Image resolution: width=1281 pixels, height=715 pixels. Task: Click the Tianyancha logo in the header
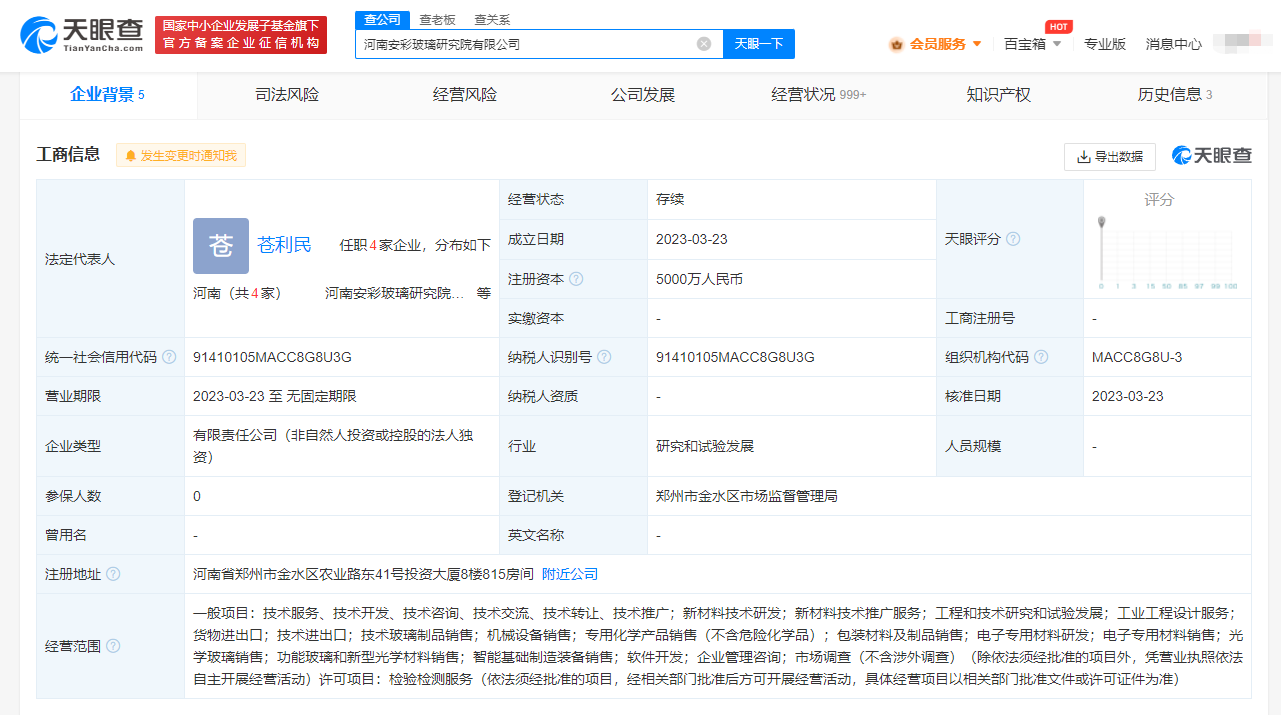(x=82, y=34)
